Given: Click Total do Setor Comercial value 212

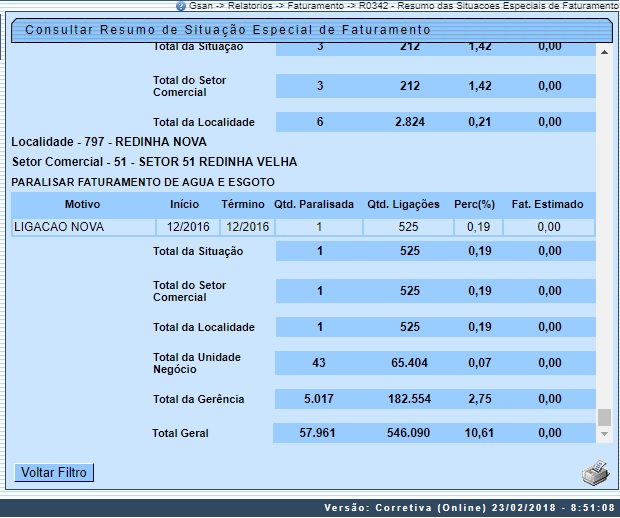Looking at the screenshot, I should pos(410,86).
